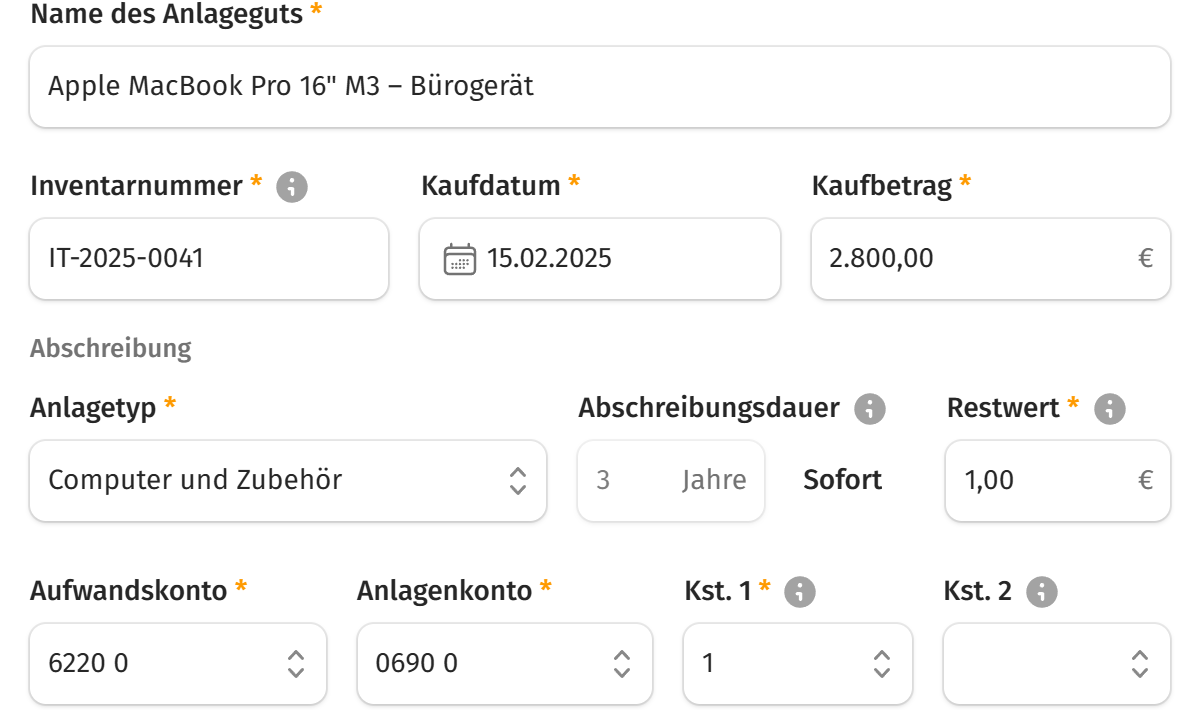This screenshot has height=710, width=1200.
Task: Select the Name des Anlageguts input field
Action: point(600,86)
